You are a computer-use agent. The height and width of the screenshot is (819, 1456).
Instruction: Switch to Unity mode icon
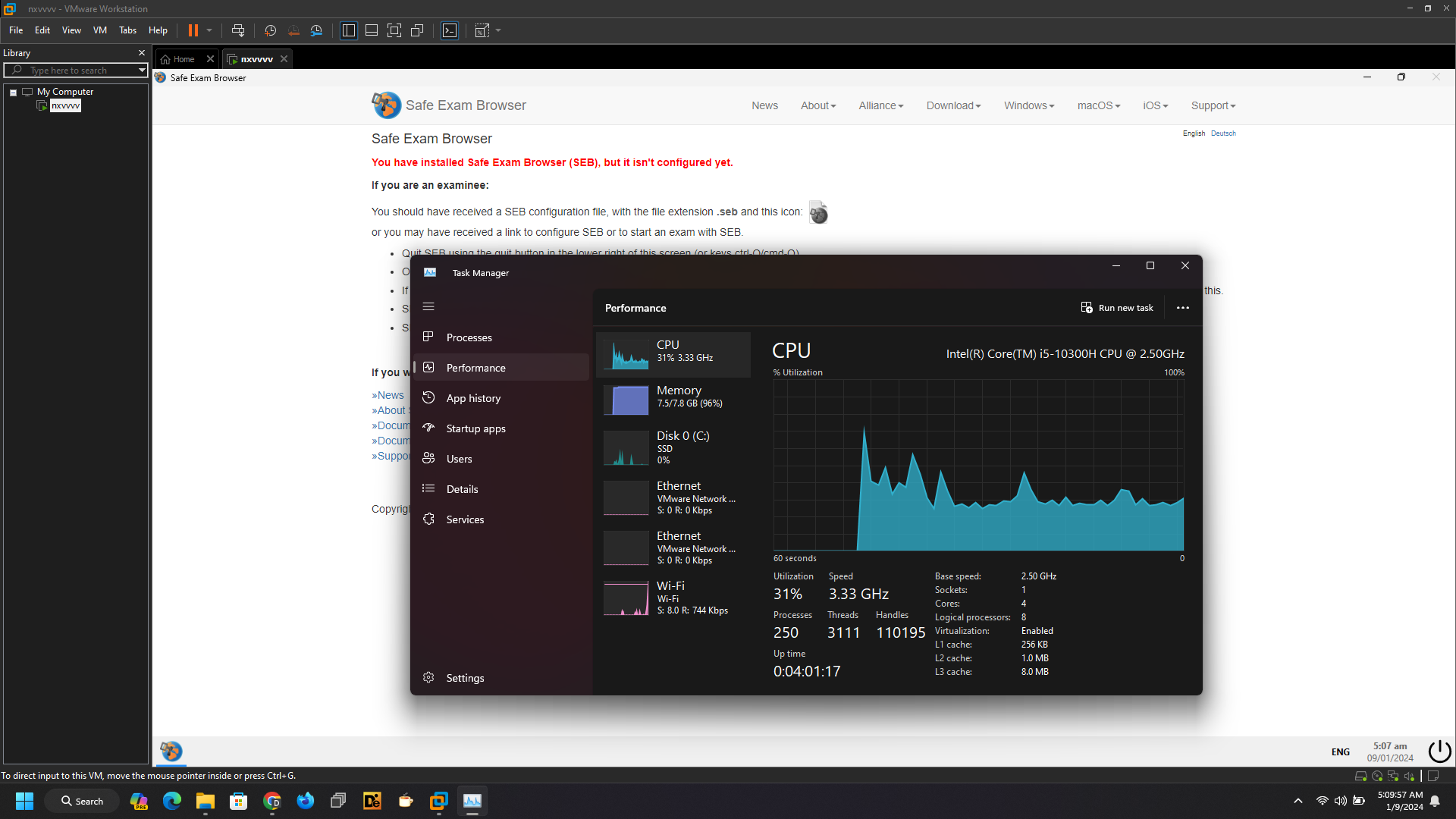pyautogui.click(x=417, y=30)
